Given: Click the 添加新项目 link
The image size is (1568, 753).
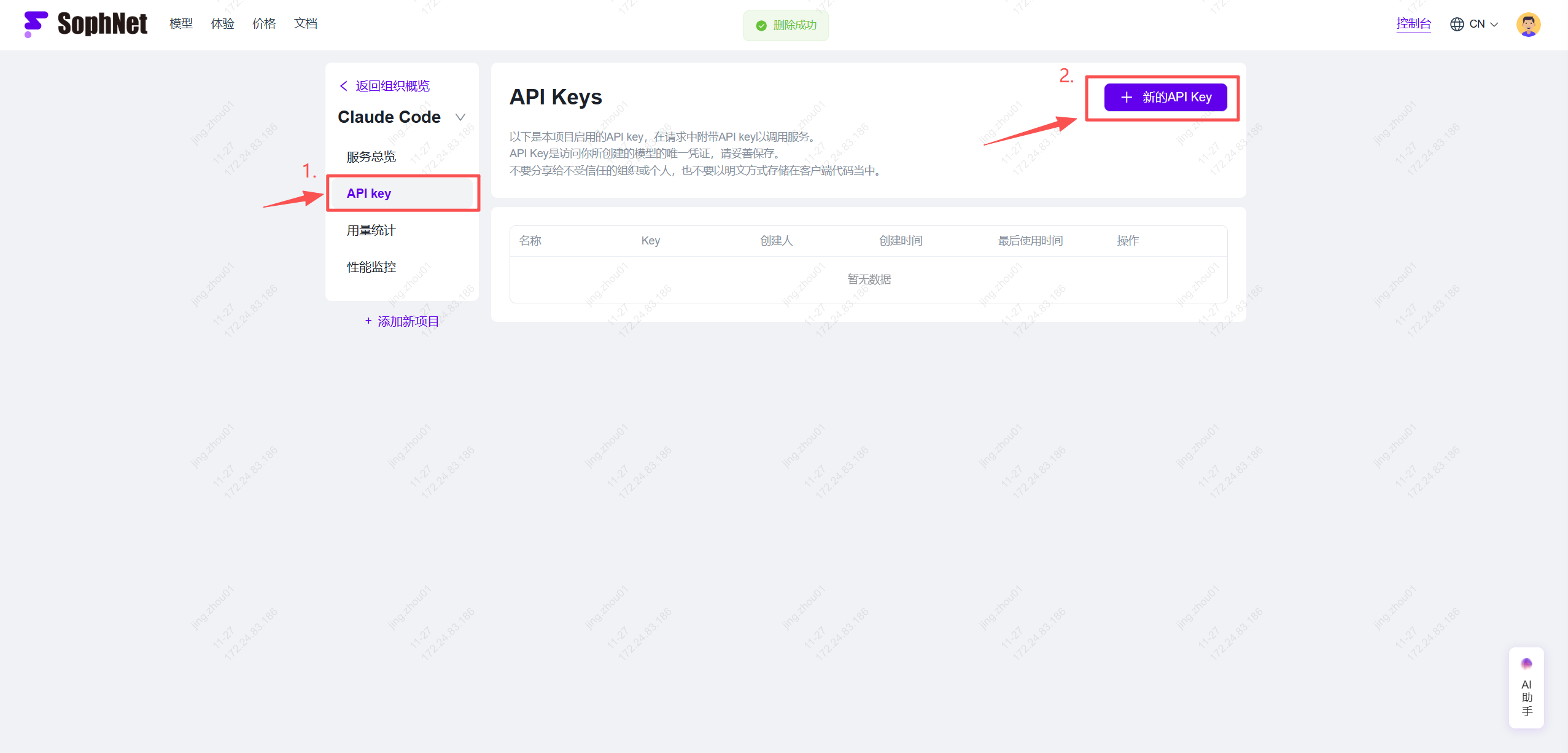Looking at the screenshot, I should (x=408, y=321).
